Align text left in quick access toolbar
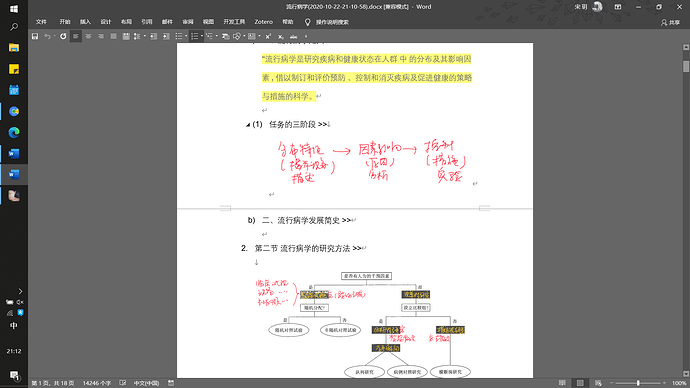 click(76, 37)
